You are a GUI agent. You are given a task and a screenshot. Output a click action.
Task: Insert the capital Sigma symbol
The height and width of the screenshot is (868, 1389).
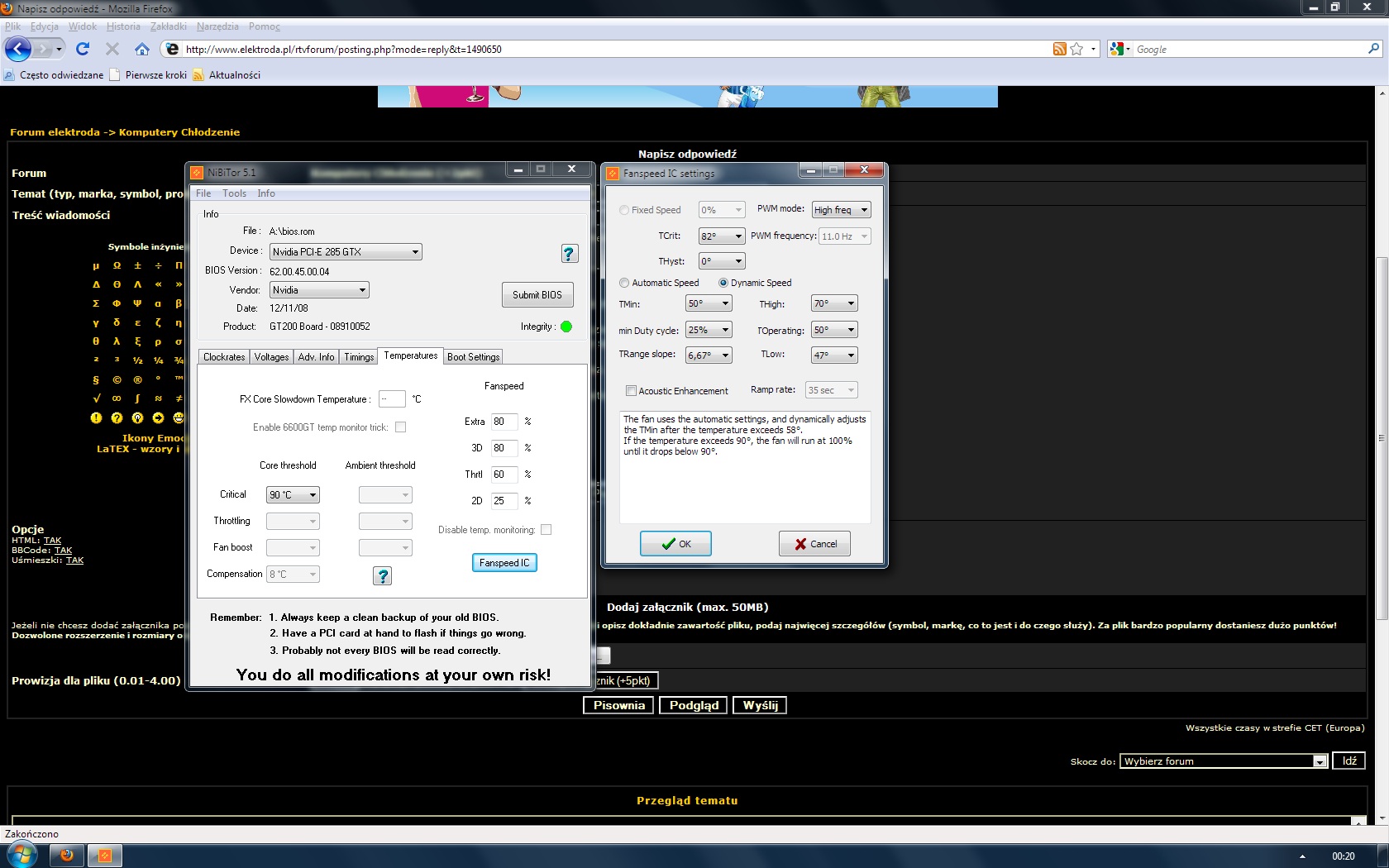tap(96, 303)
